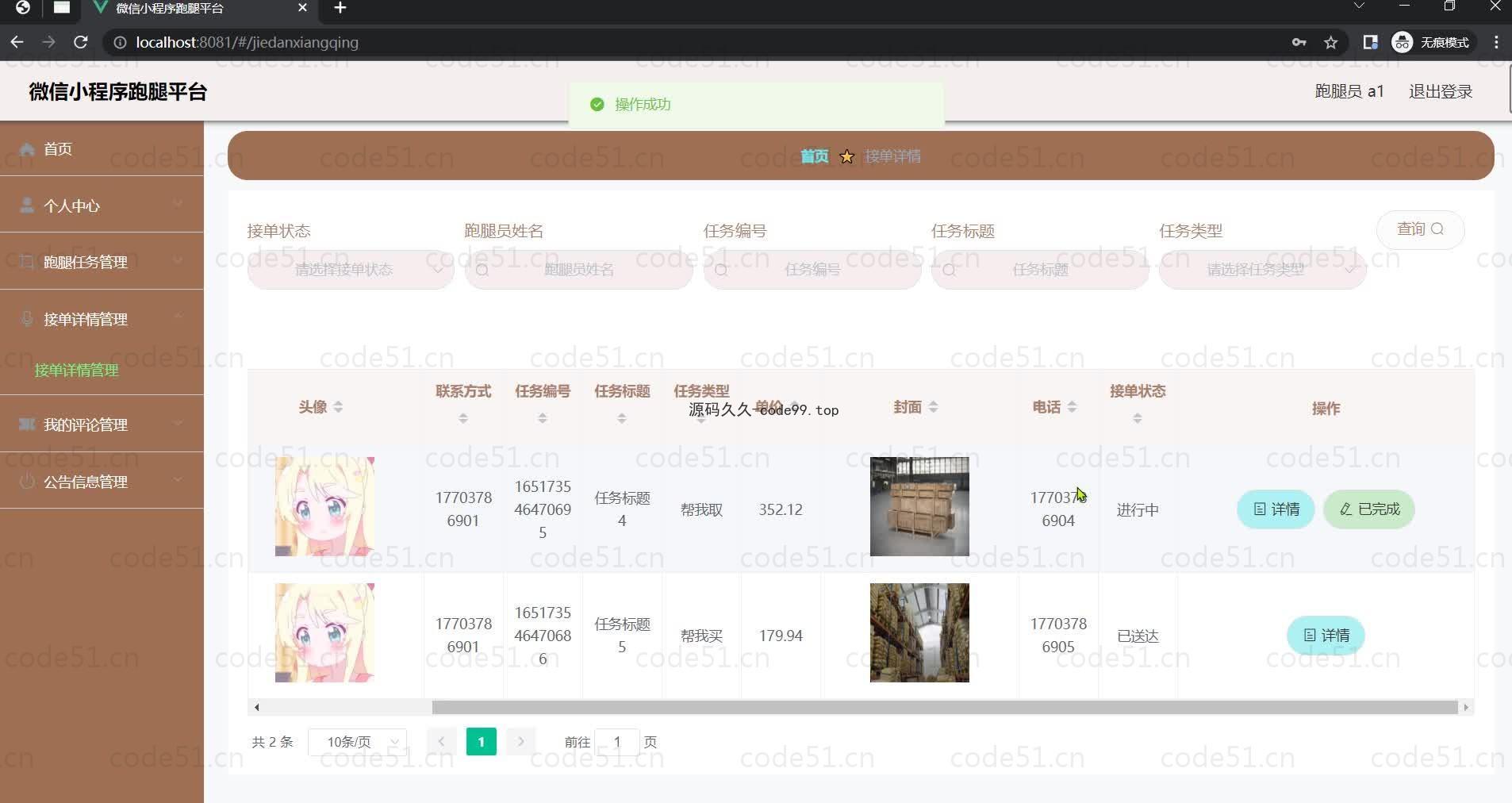
Task: Click the icon beside 我的评论管理
Action: pos(27,425)
